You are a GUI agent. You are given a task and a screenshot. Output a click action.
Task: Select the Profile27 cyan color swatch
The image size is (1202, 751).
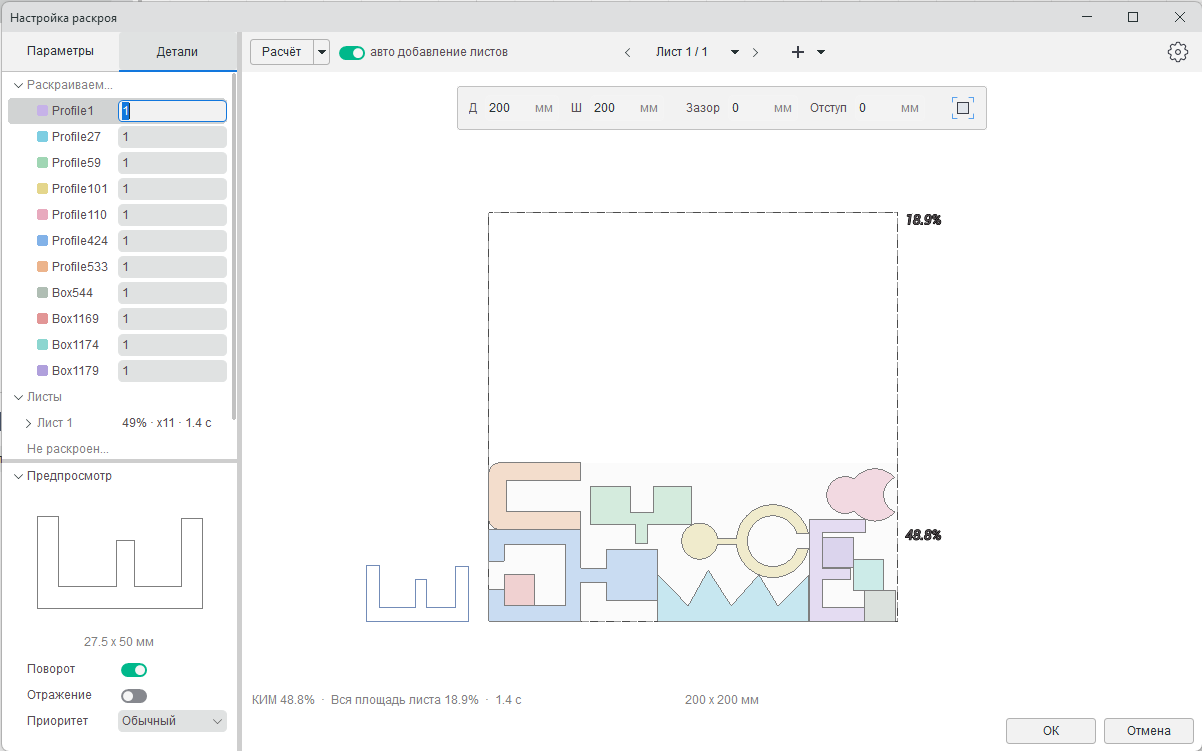[42, 137]
